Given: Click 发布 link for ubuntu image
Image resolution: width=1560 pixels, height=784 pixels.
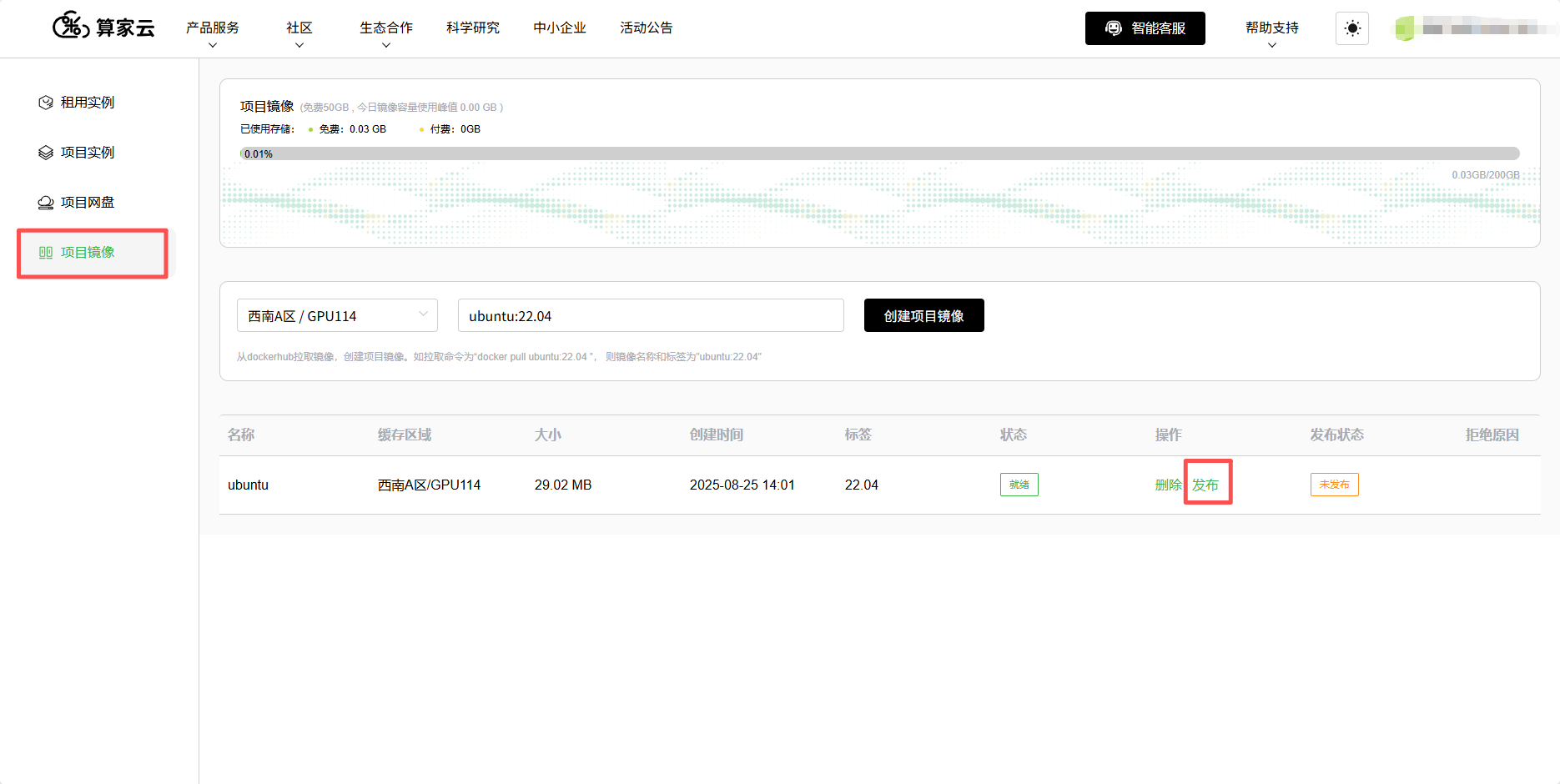Looking at the screenshot, I should 1205,485.
